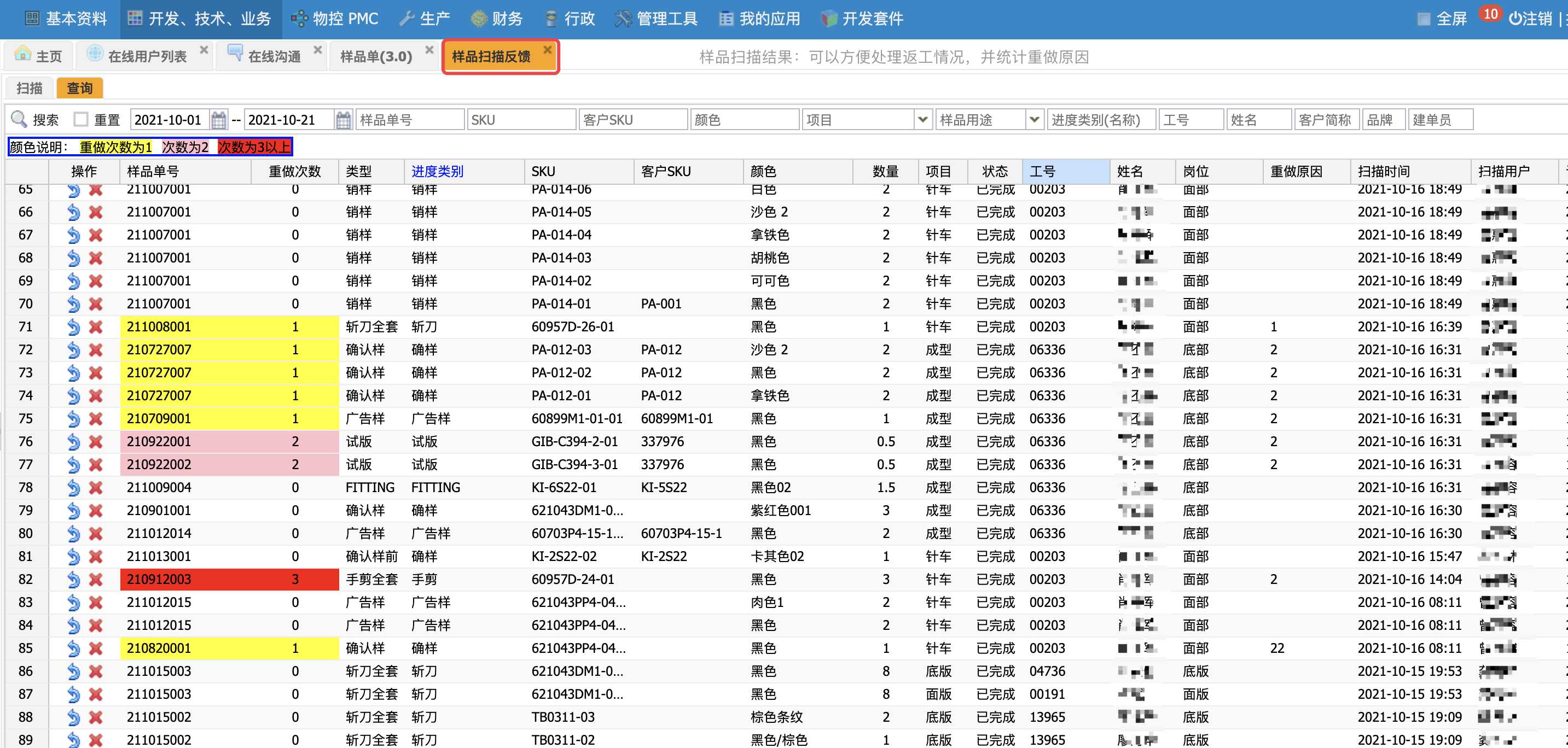Click the undo arrow icon in row 66

click(74, 212)
